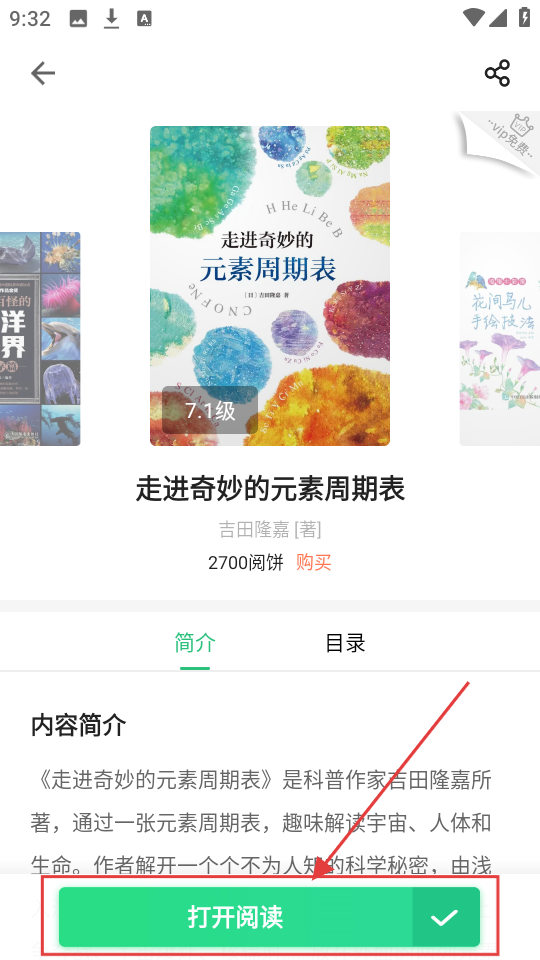Tap the VIP免费 corner badge
This screenshot has height=960, width=540.
click(501, 141)
